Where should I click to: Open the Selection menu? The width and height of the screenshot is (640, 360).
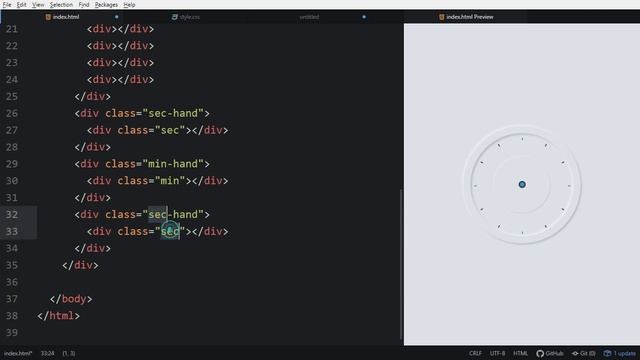(61, 5)
